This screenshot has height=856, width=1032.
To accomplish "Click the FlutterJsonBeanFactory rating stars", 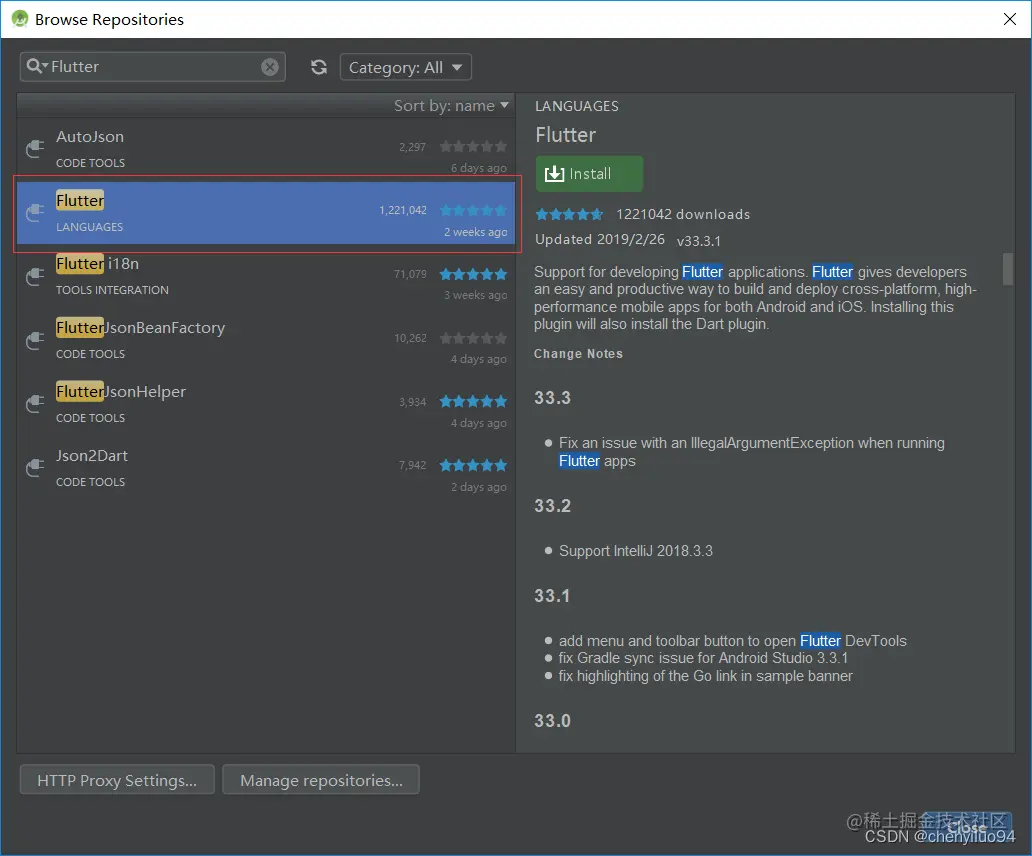I will click(473, 338).
